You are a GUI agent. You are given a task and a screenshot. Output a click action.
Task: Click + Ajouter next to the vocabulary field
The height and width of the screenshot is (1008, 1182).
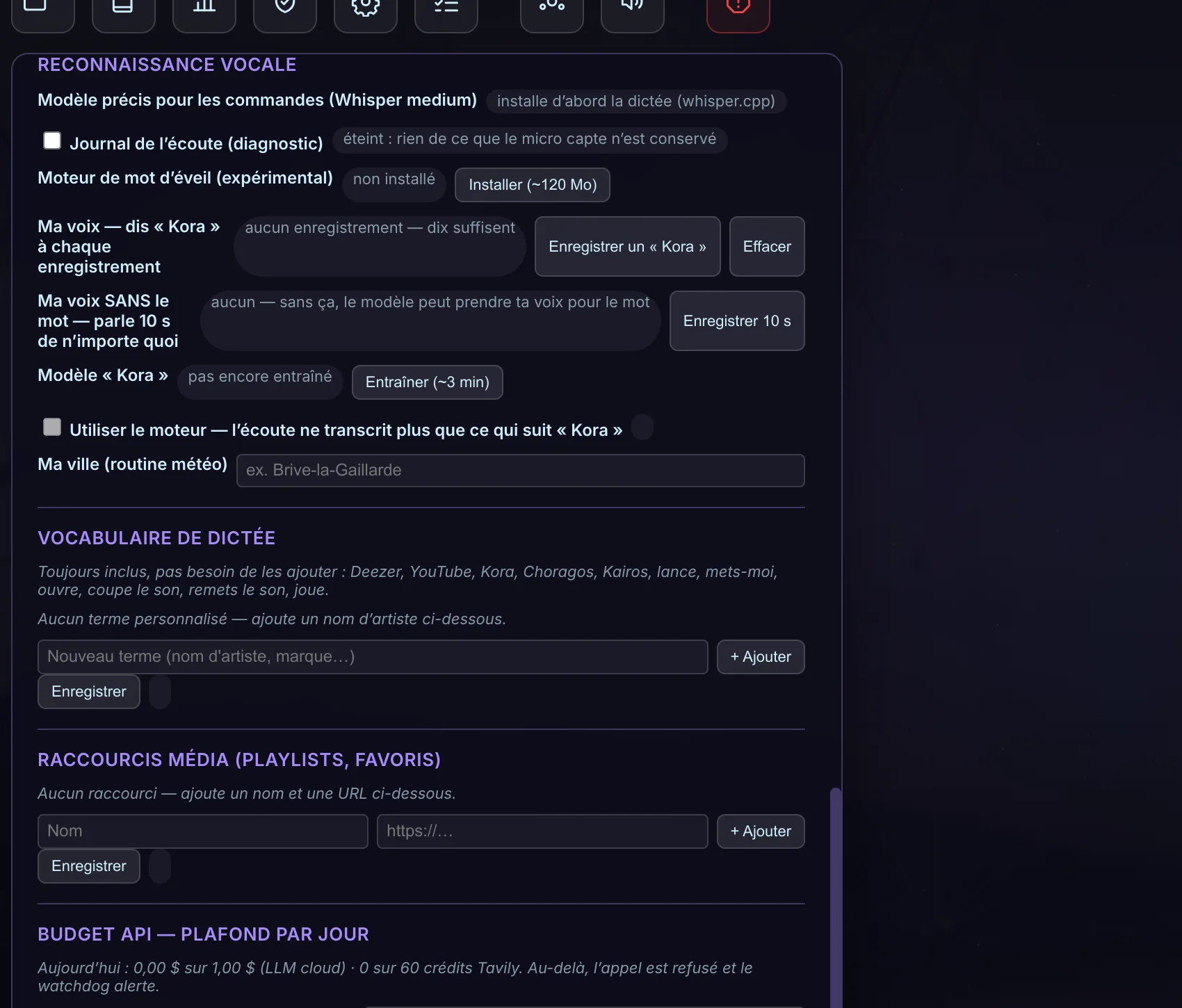coord(761,657)
